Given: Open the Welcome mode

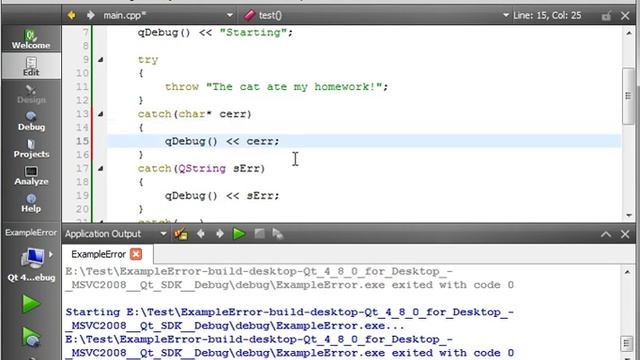Looking at the screenshot, I should pyautogui.click(x=31, y=40).
